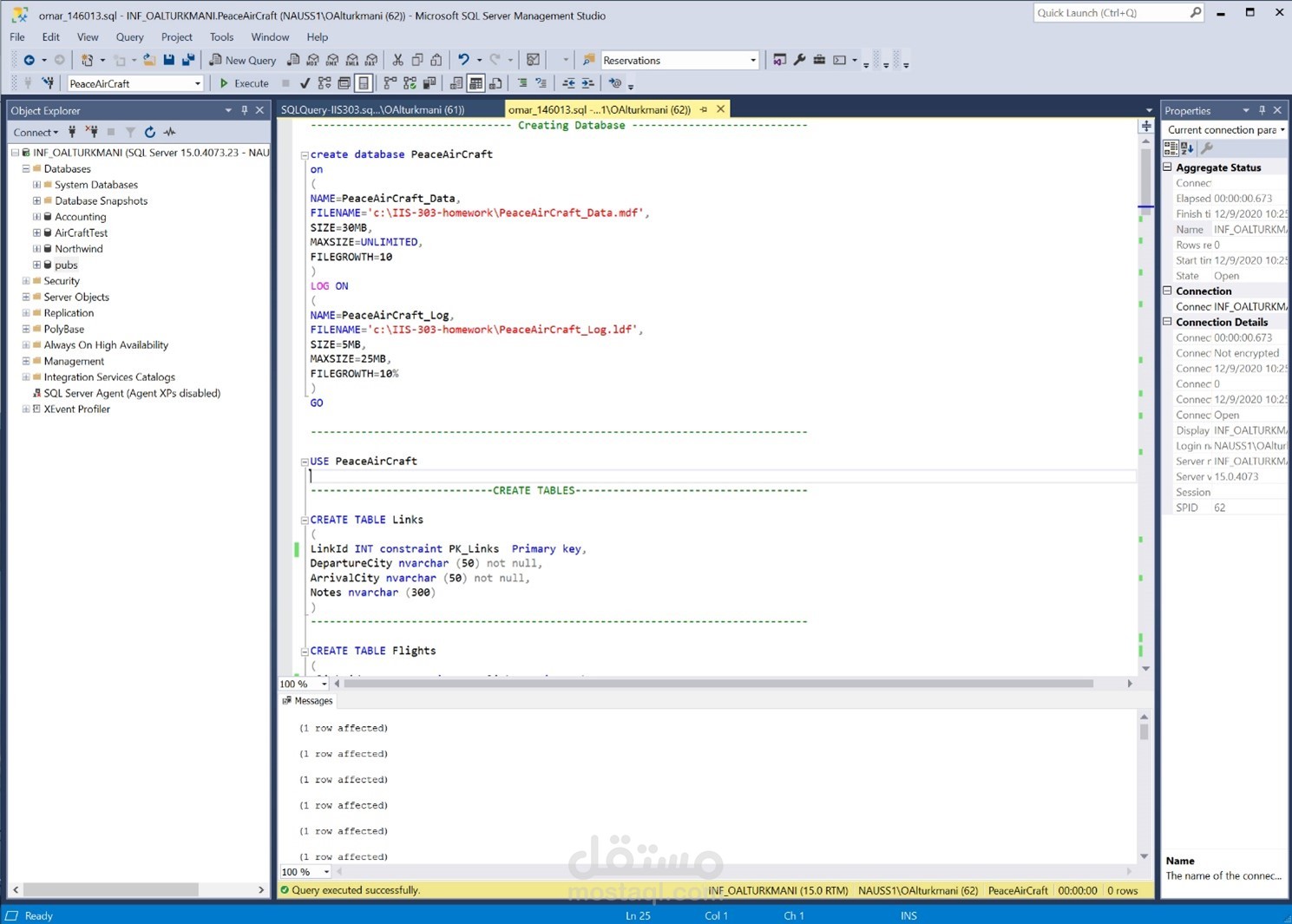Click Uncomment Selected Lines icon

point(541,83)
